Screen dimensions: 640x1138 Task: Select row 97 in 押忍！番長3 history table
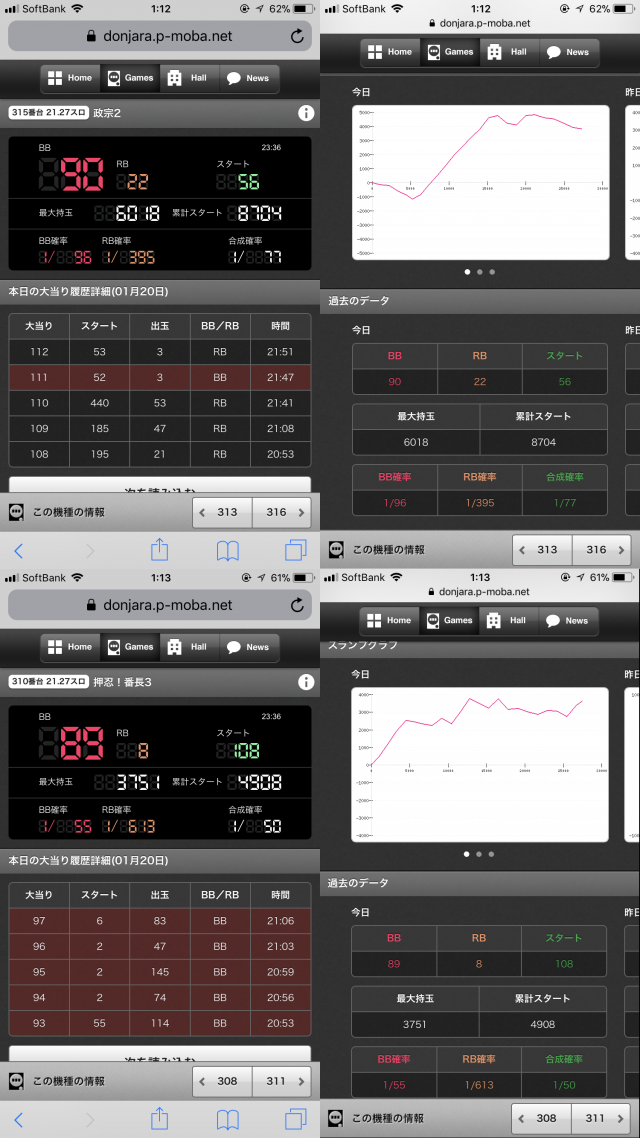[160, 921]
